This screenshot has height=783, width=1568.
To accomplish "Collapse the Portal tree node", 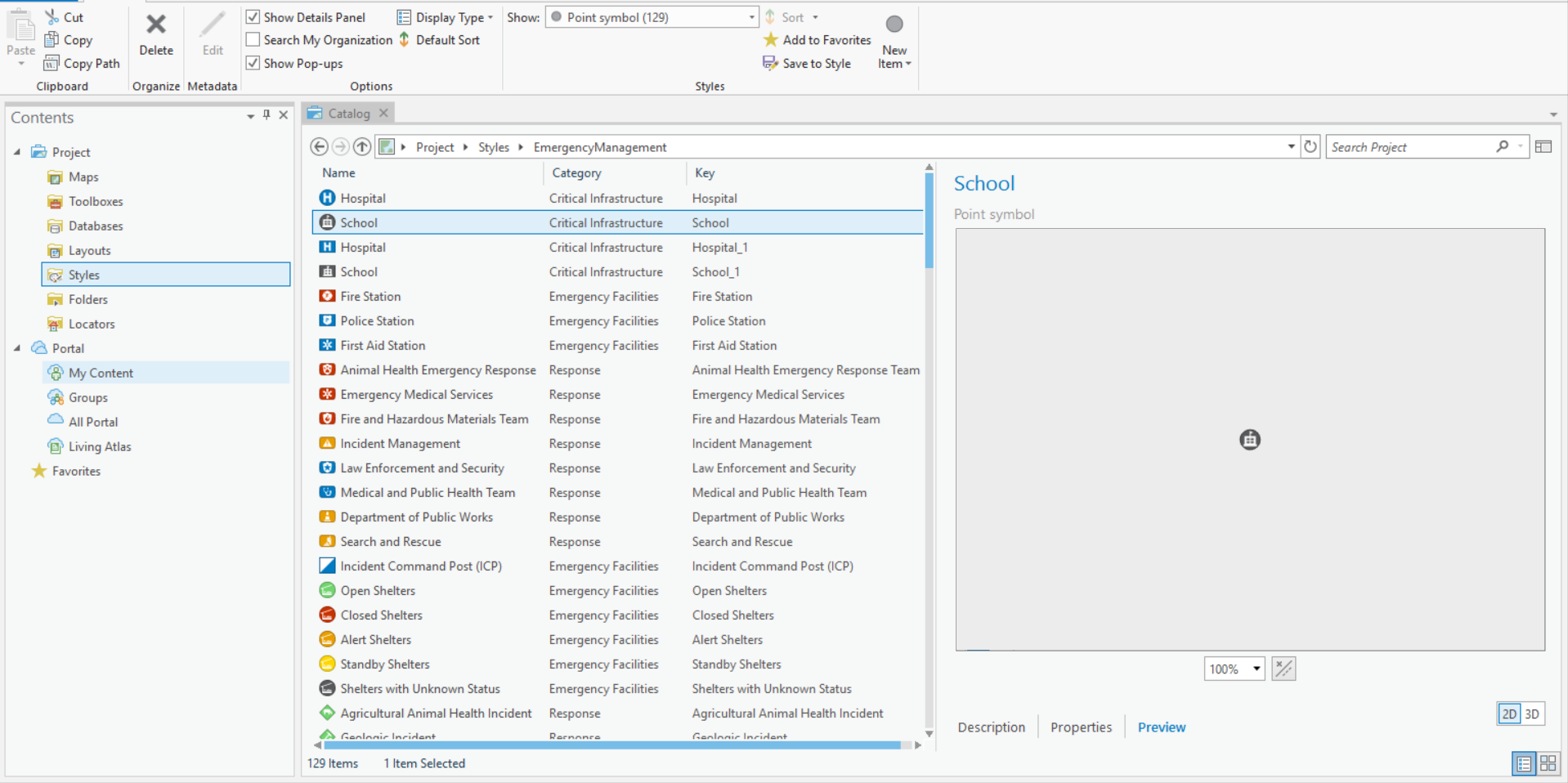I will click(x=17, y=348).
